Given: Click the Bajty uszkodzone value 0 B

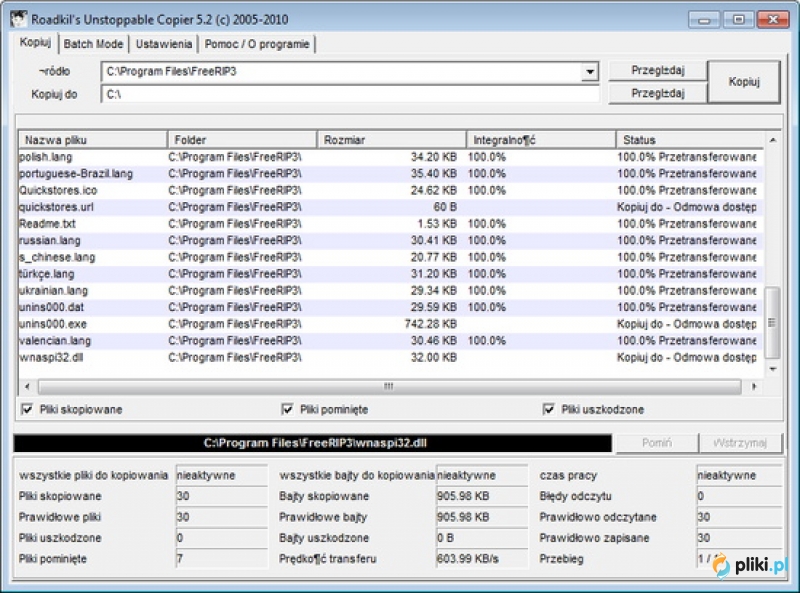Looking at the screenshot, I should click(x=482, y=537).
